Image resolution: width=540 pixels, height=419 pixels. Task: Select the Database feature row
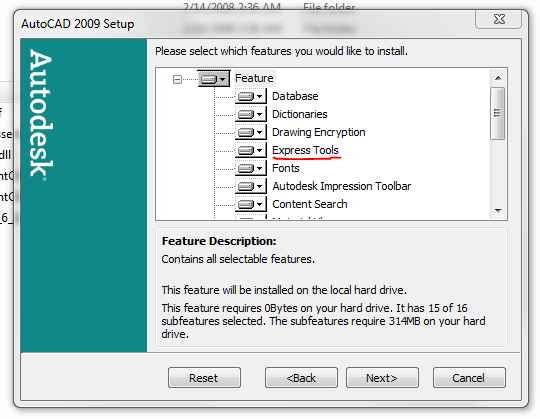[x=295, y=96]
